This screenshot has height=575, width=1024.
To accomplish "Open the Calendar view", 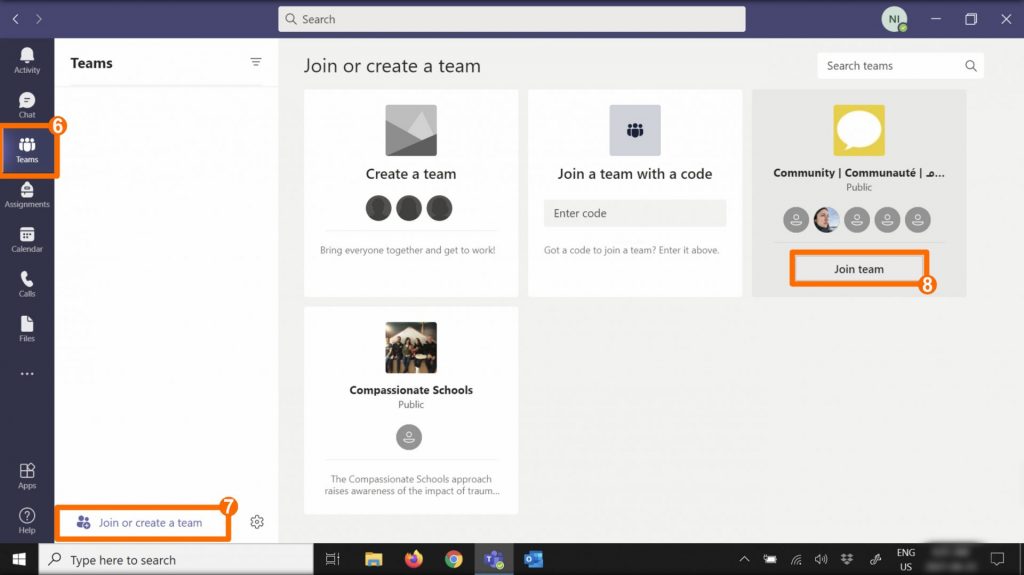I will pos(27,240).
